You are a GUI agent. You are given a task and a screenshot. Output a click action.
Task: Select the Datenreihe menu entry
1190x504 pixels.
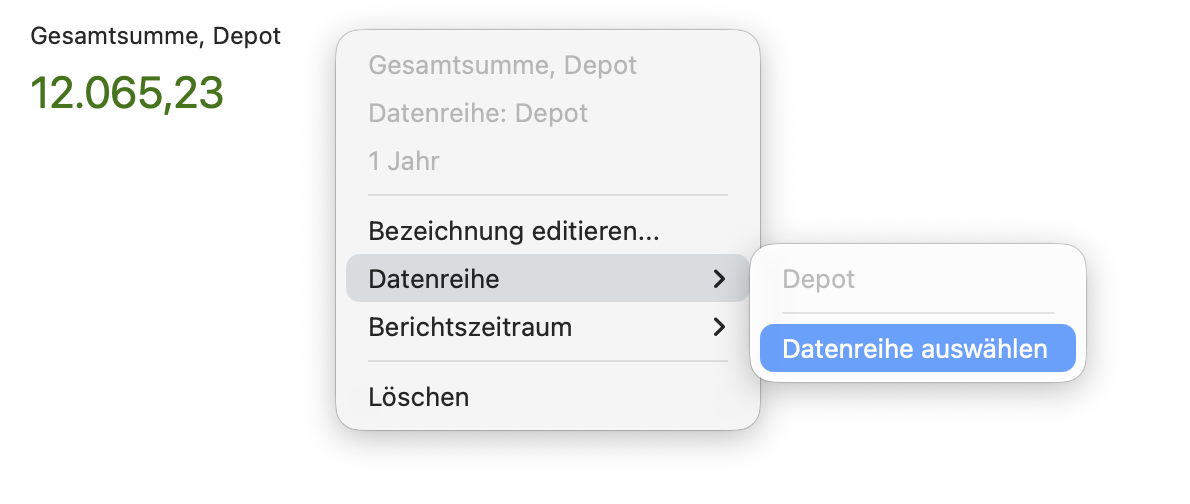point(434,279)
